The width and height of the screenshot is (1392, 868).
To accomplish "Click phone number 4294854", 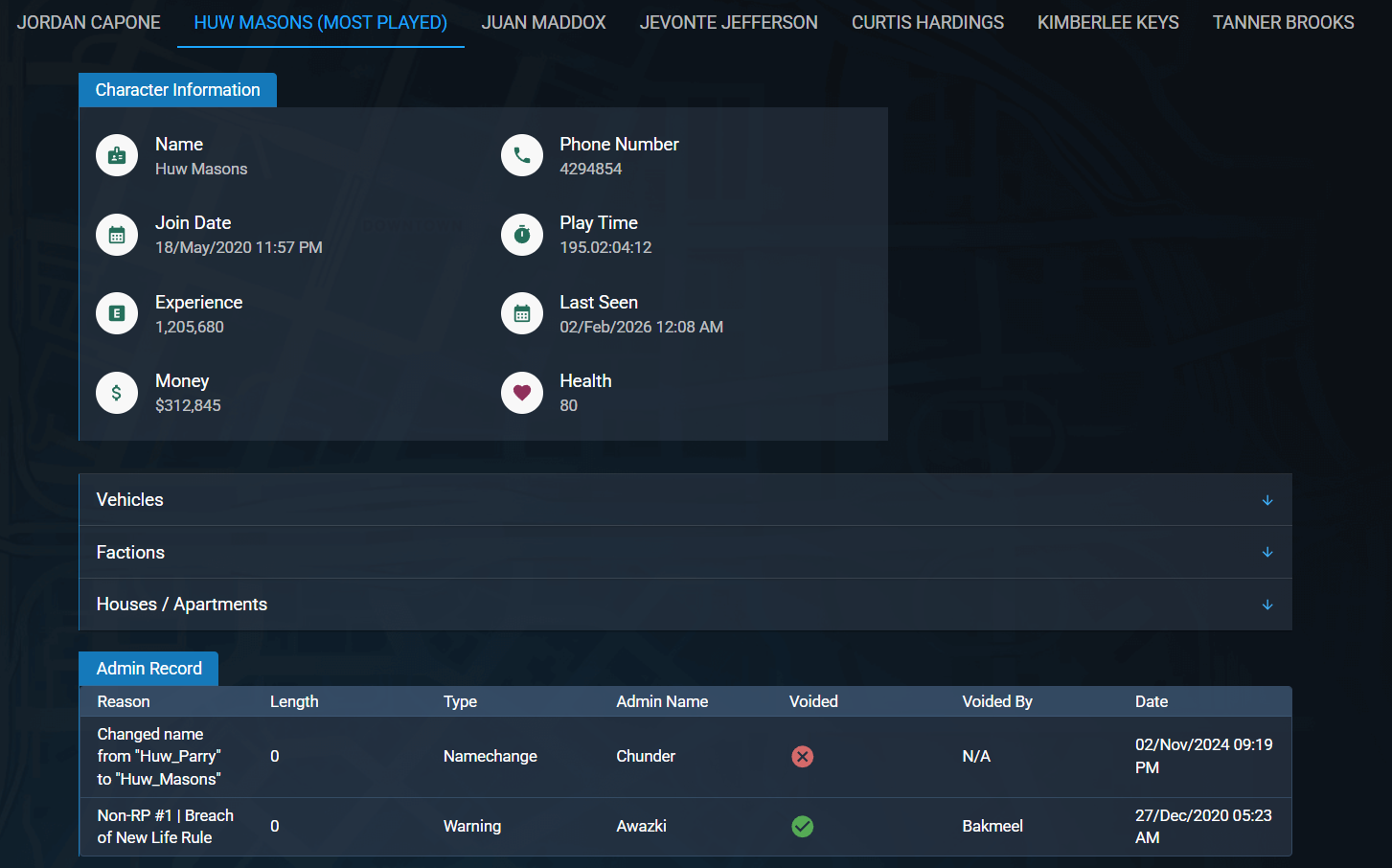I will [591, 169].
